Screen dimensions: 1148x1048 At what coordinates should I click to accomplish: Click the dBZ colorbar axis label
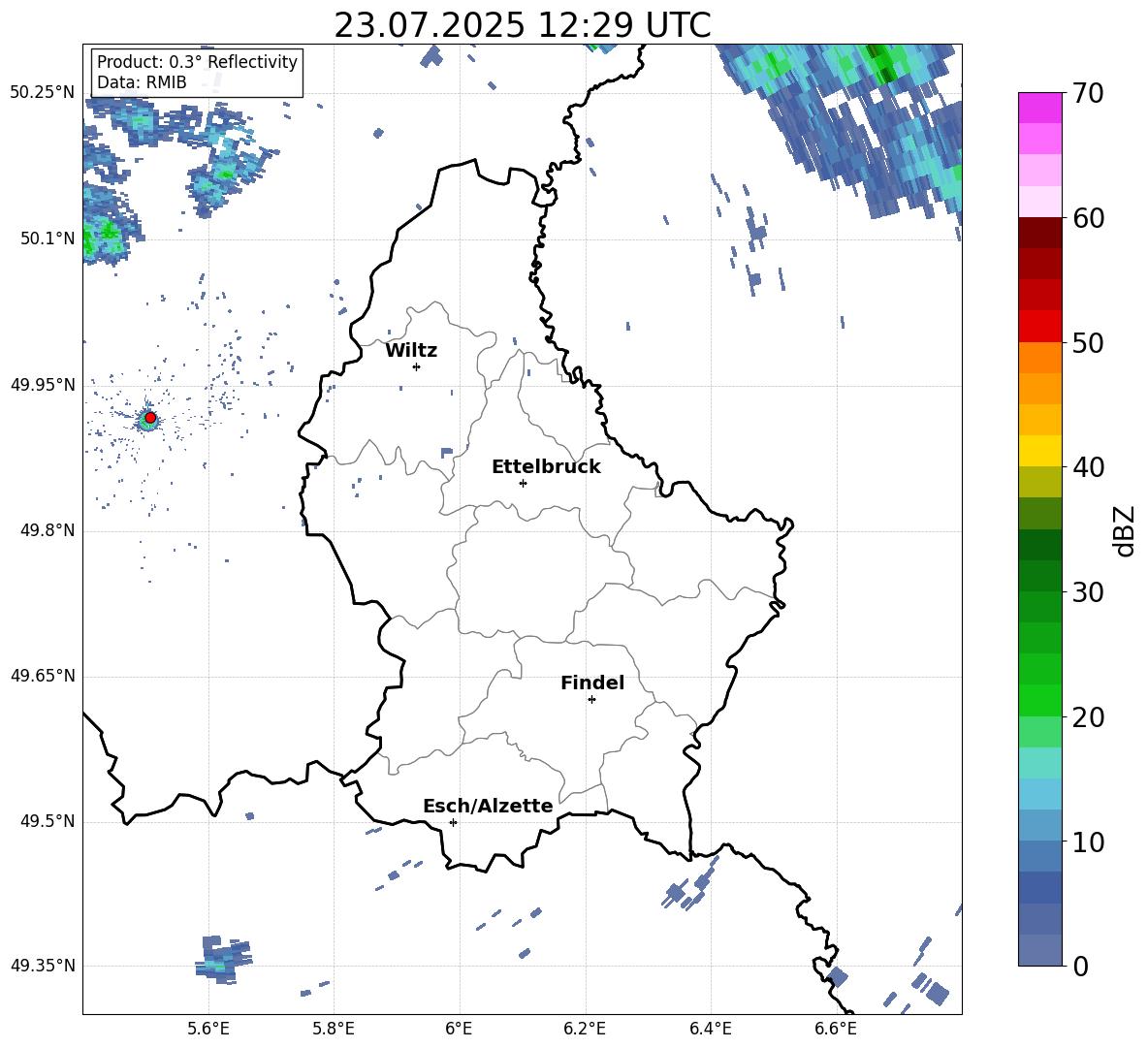click(x=1123, y=531)
